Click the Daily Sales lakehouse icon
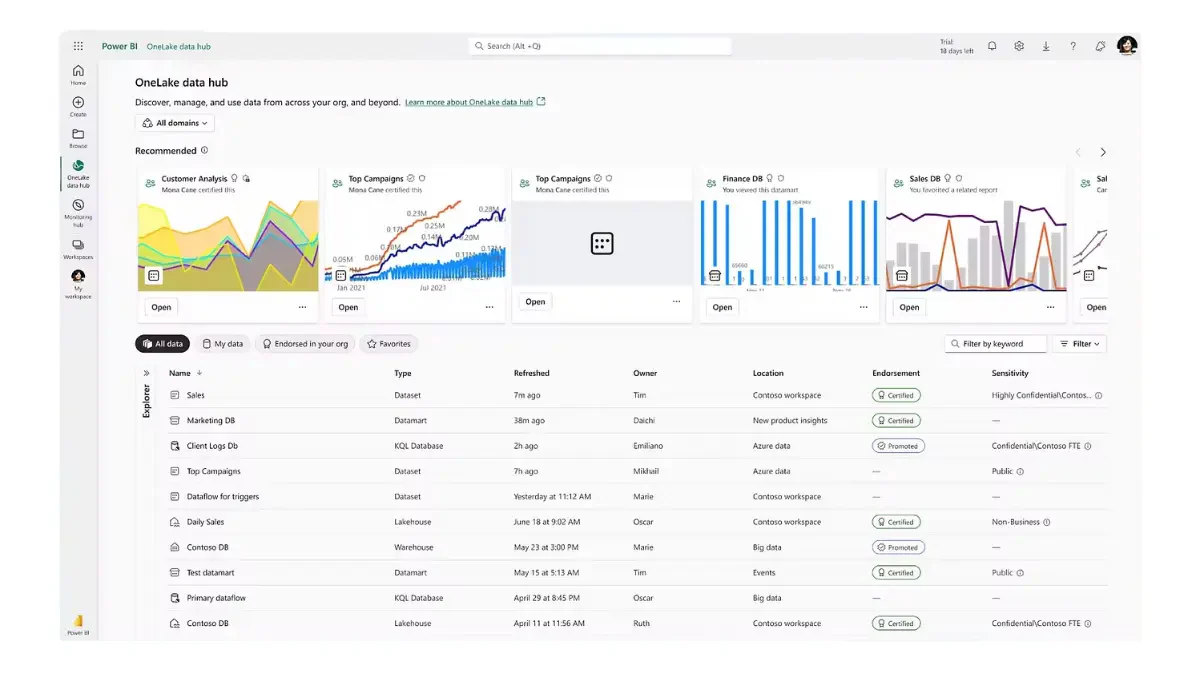 click(175, 522)
